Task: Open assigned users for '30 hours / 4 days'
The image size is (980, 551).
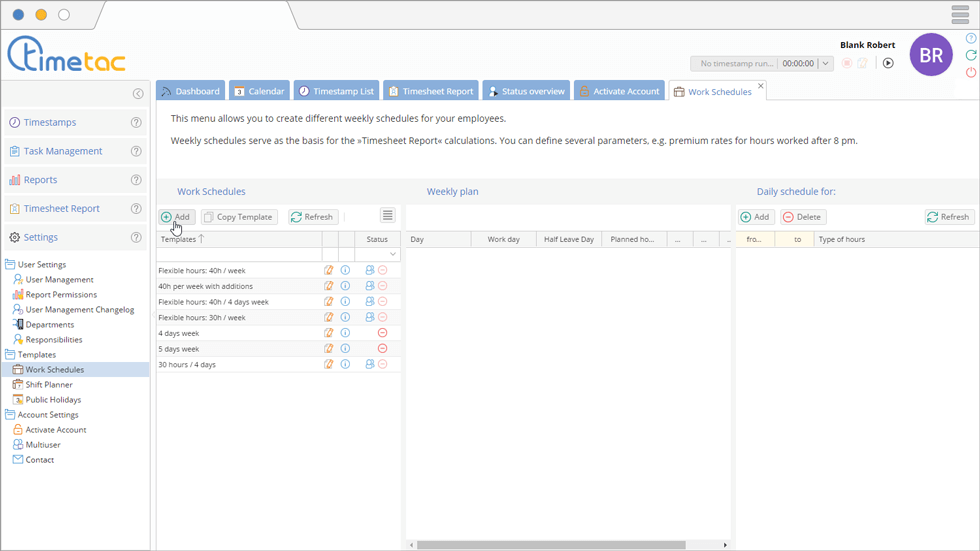Action: coord(370,365)
